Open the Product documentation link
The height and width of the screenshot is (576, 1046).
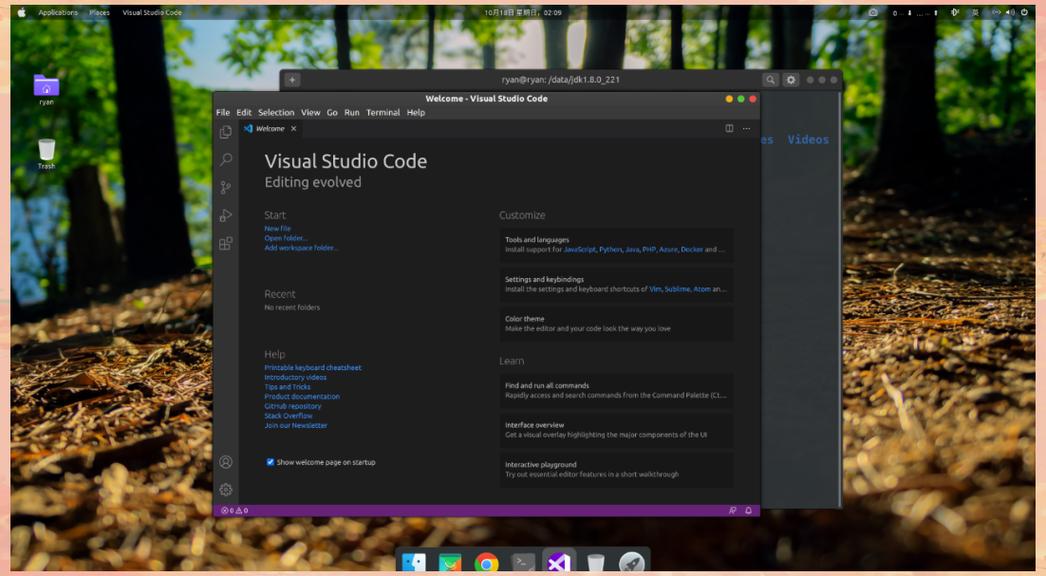point(302,396)
